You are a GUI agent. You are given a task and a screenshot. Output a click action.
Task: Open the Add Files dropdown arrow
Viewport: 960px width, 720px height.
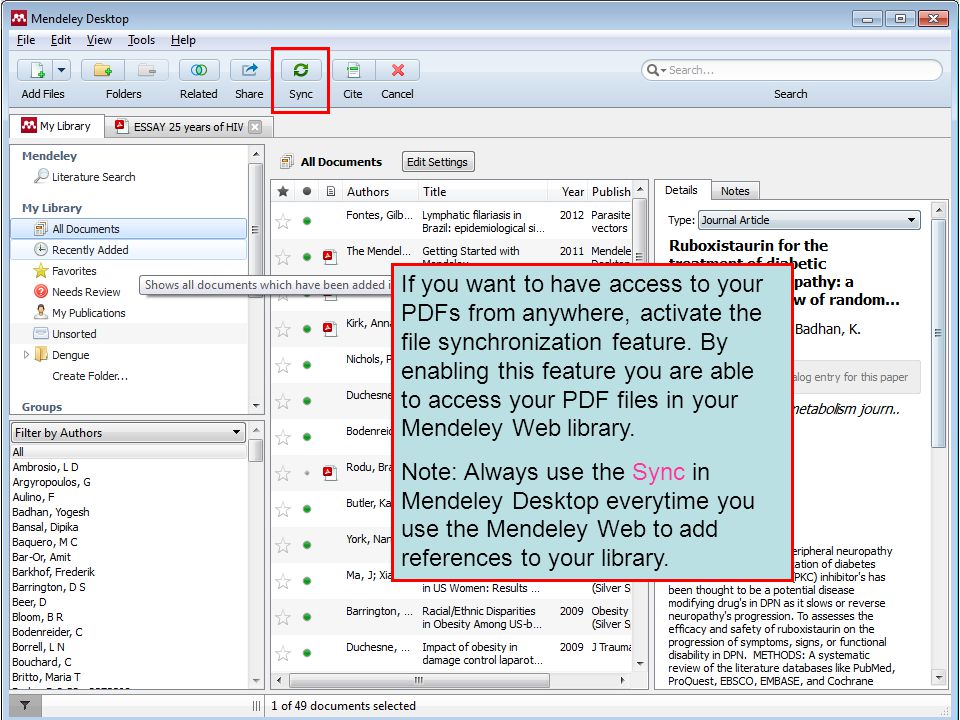click(x=61, y=70)
